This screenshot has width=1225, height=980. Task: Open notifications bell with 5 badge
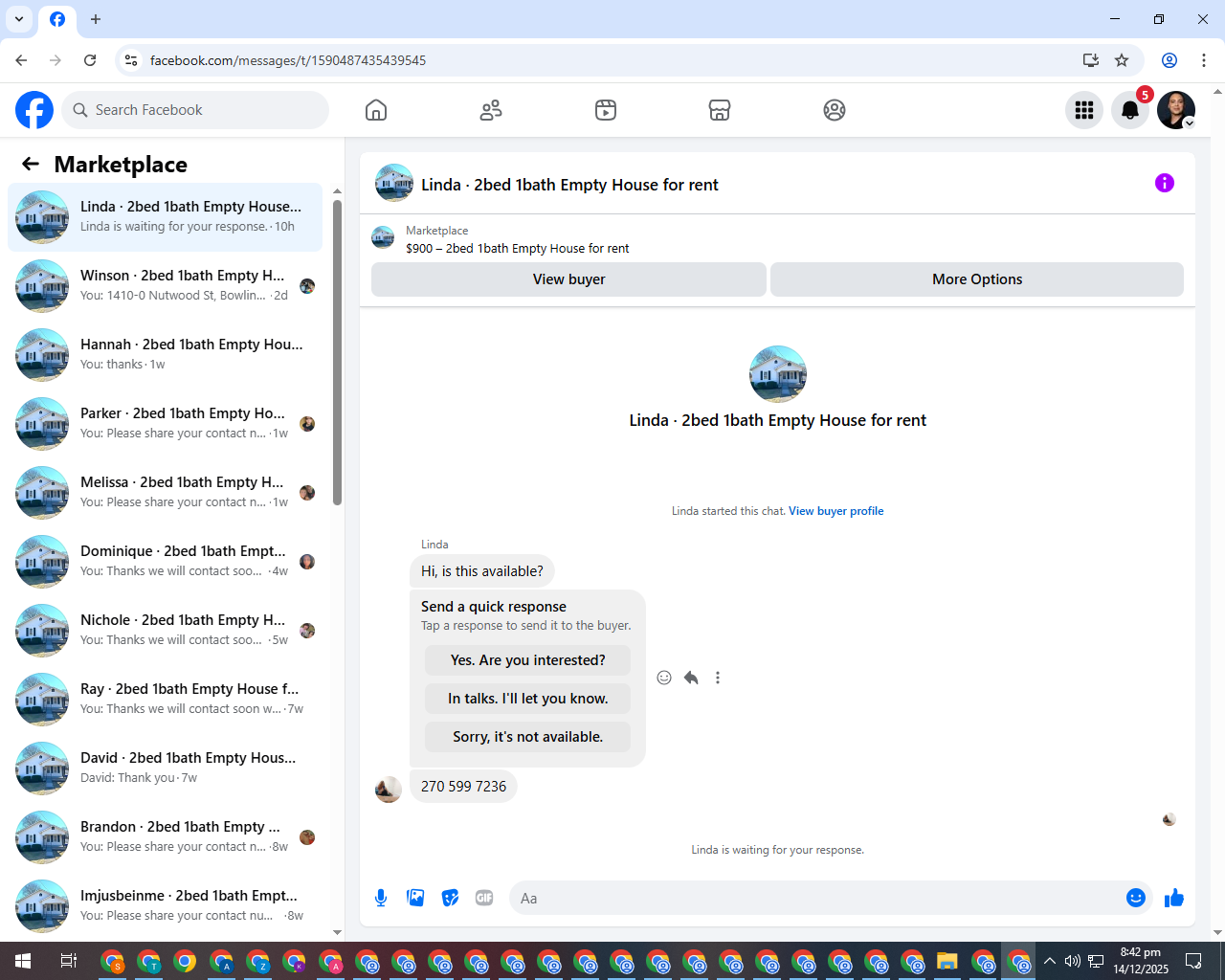(1130, 110)
